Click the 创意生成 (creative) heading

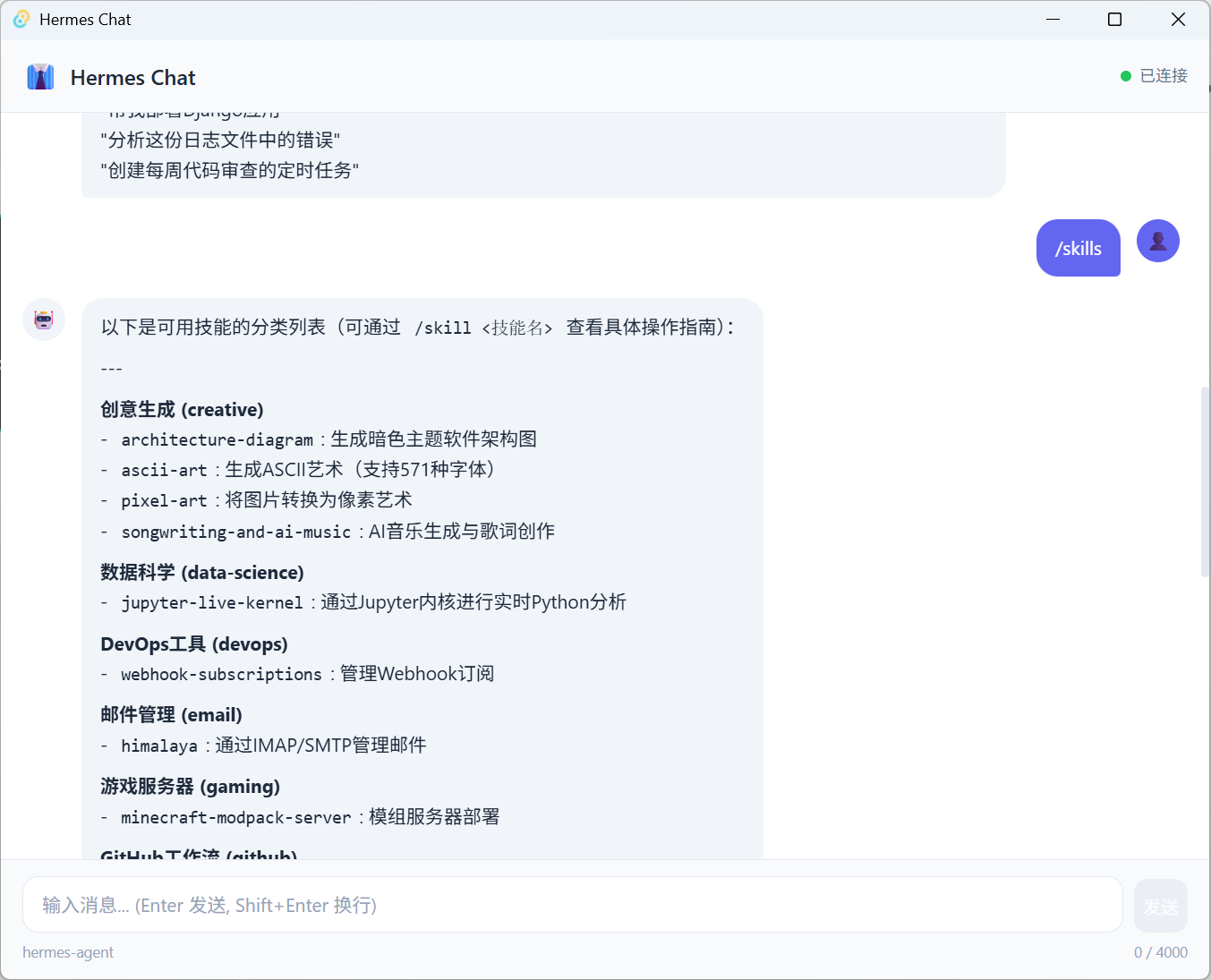pos(182,409)
